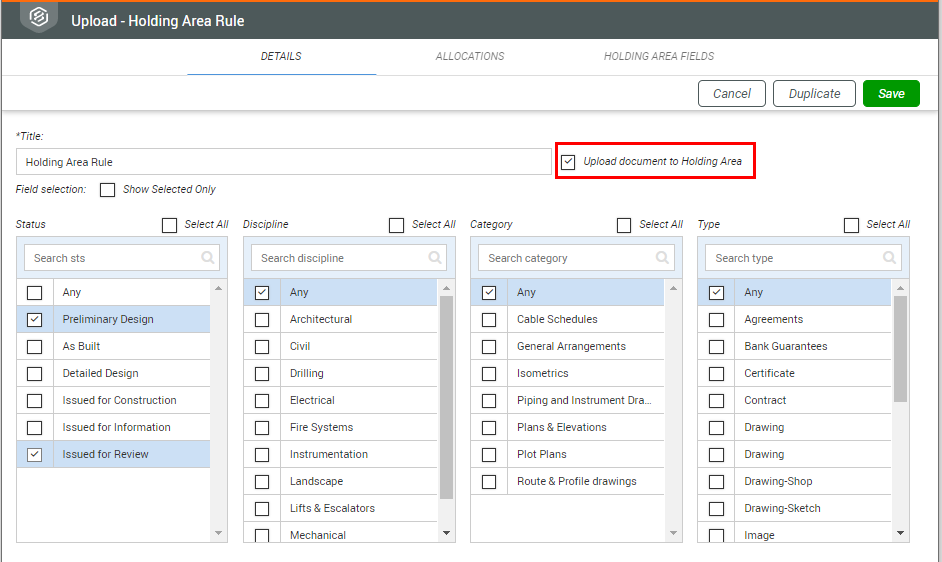Select the Electrical discipline checkbox

tap(262, 401)
